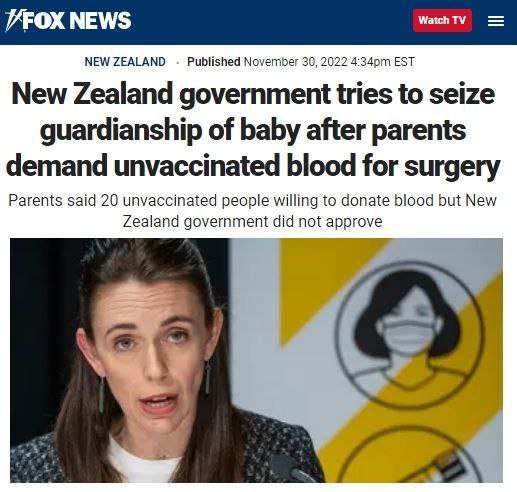Viewport: 517px width, 492px height.
Task: Open the hamburger menu icon
Action: pyautogui.click(x=496, y=21)
